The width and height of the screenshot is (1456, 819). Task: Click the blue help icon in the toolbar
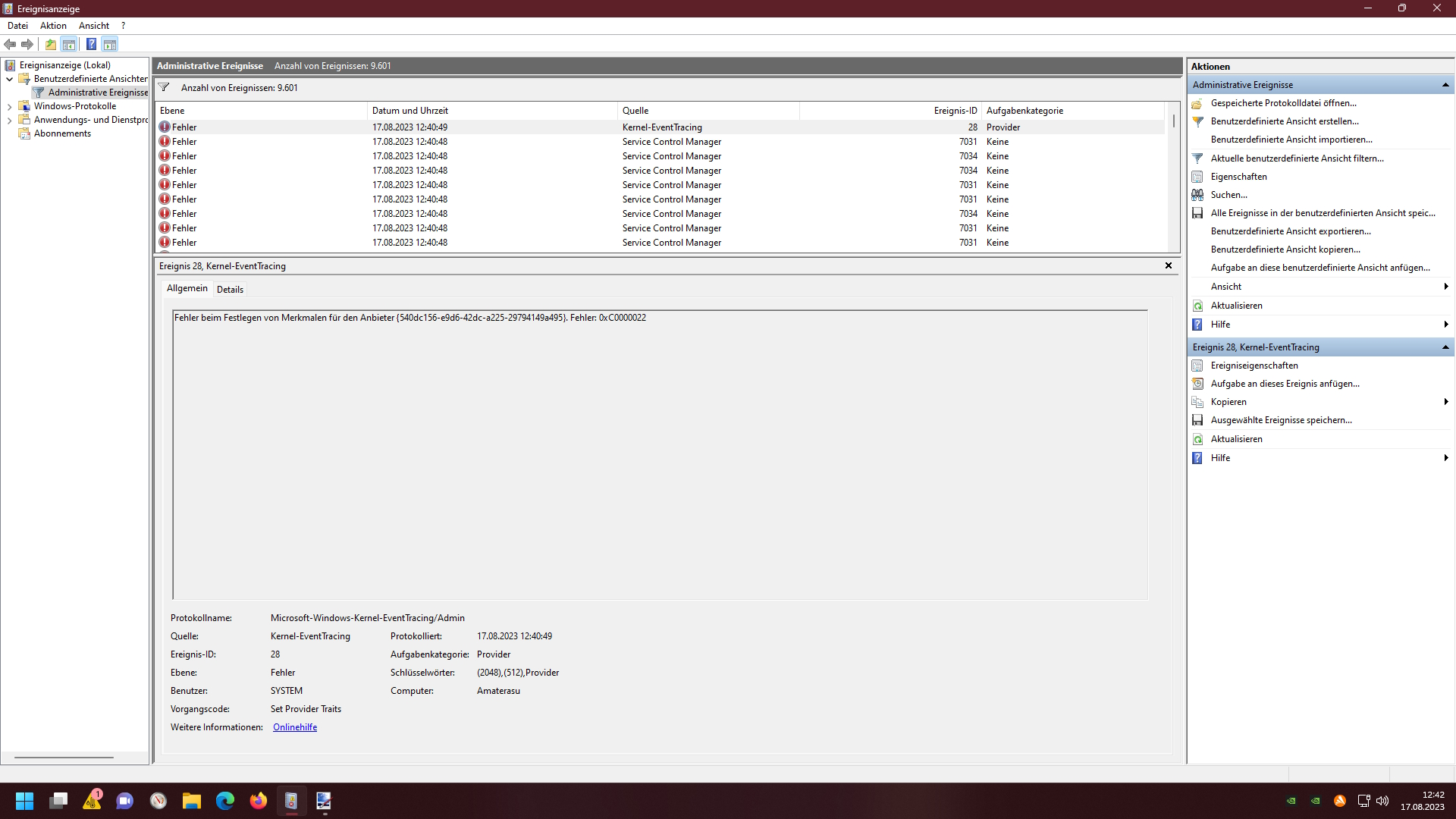point(91,44)
